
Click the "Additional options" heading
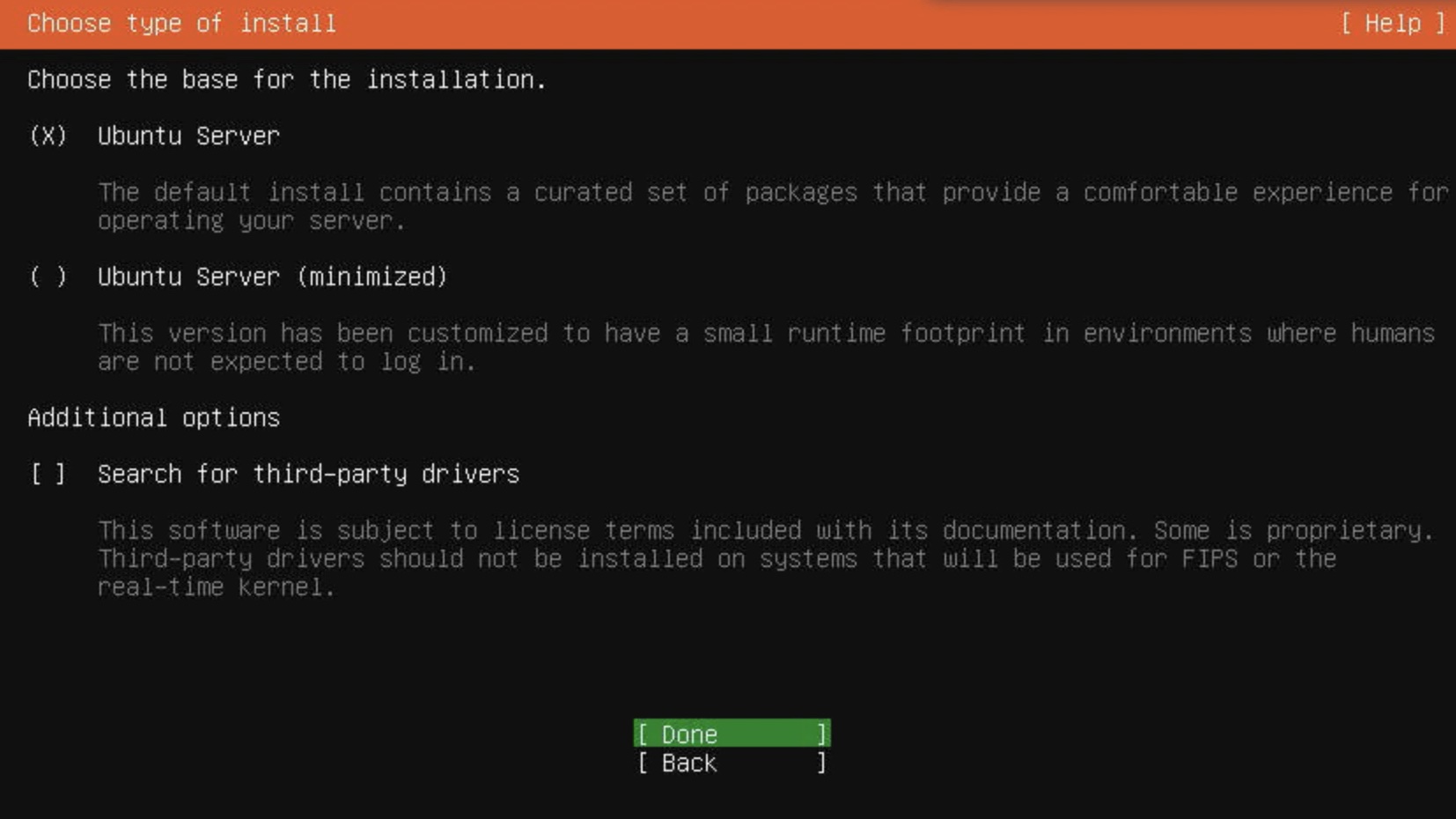click(153, 417)
